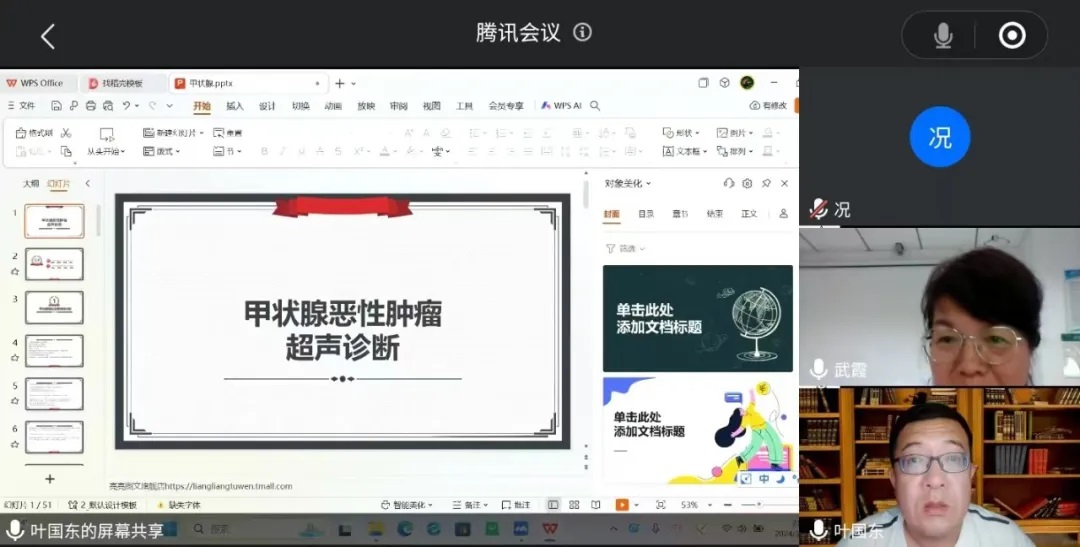
Task: Click the headset support icon in panel
Action: [729, 183]
